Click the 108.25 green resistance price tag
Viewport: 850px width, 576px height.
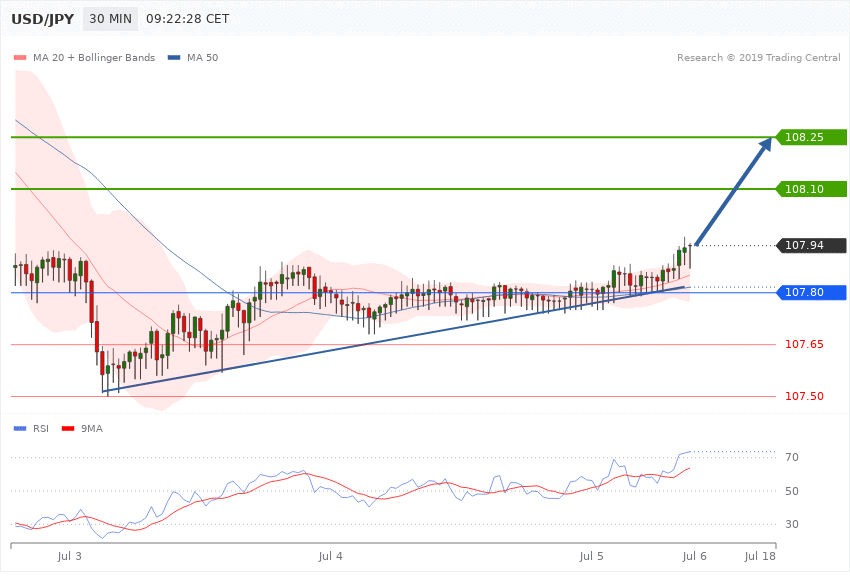(812, 137)
